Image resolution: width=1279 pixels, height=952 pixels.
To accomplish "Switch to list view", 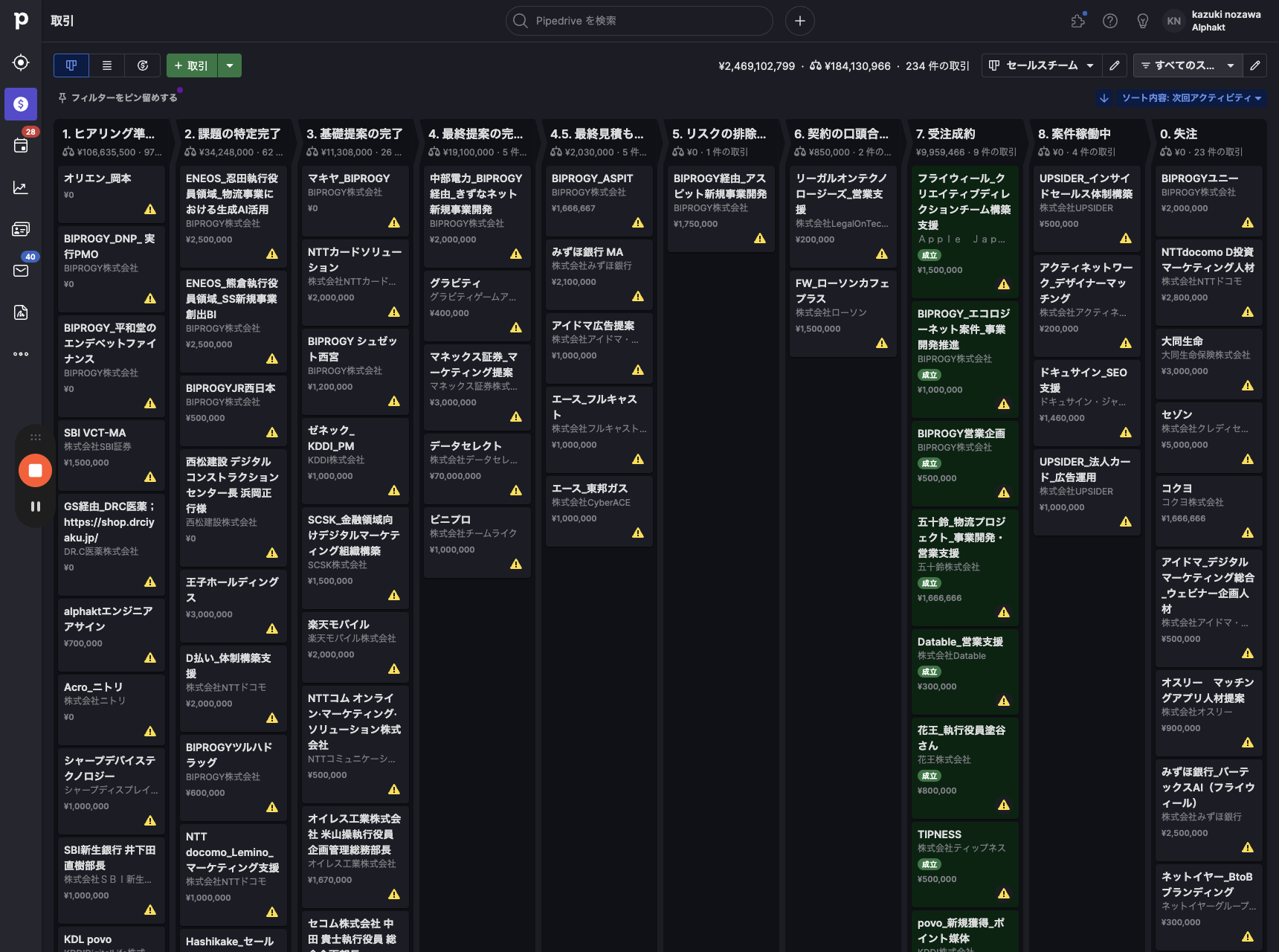I will [x=107, y=65].
